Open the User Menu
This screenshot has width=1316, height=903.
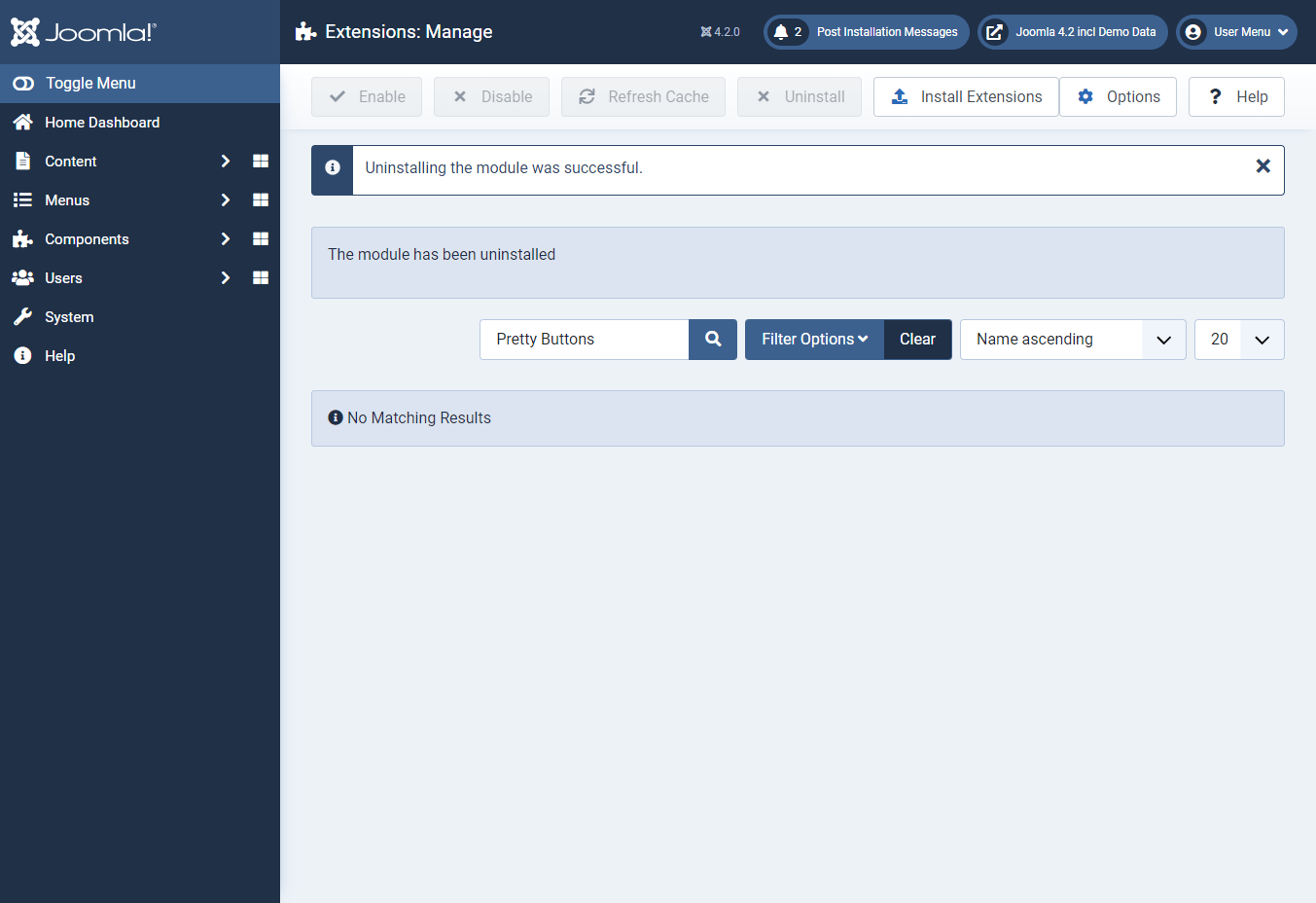click(1236, 31)
